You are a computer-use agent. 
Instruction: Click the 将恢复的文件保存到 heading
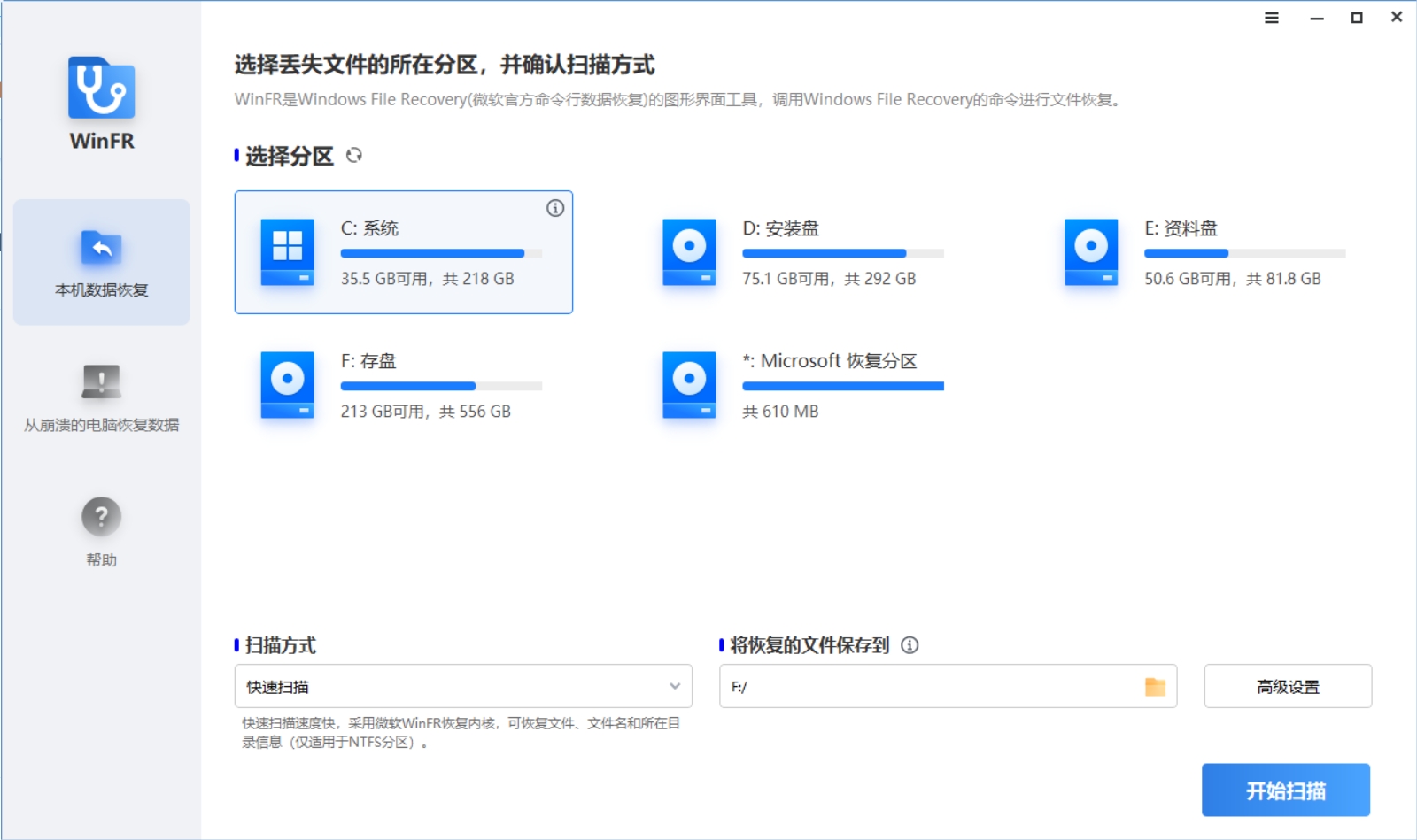coord(809,645)
